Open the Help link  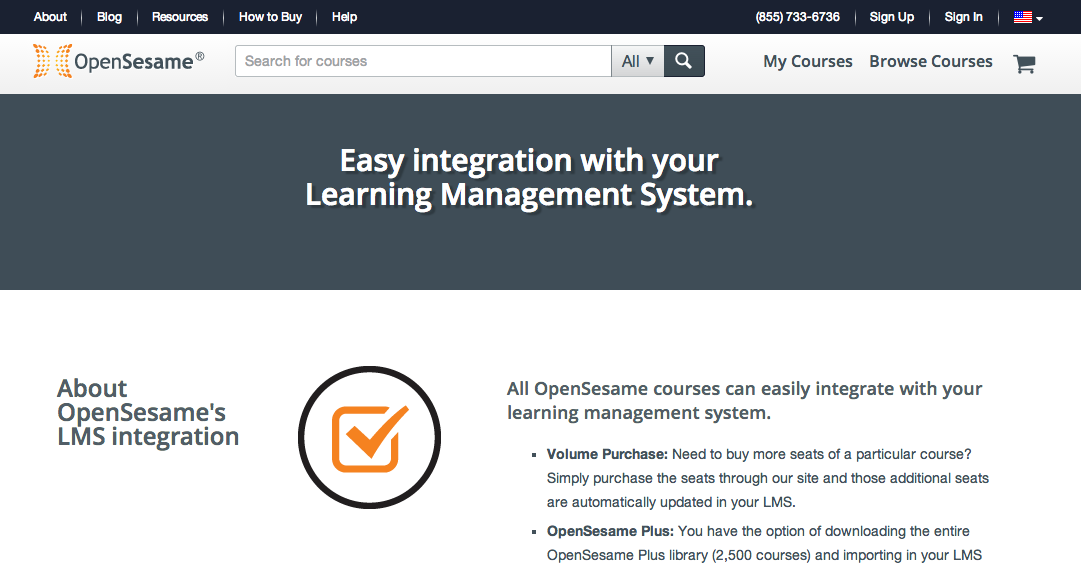(x=344, y=17)
